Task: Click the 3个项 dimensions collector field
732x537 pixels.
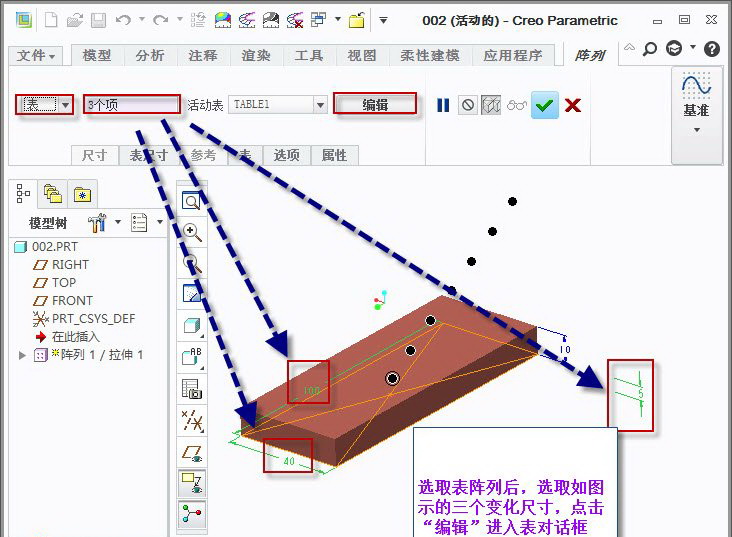Action: [x=132, y=105]
